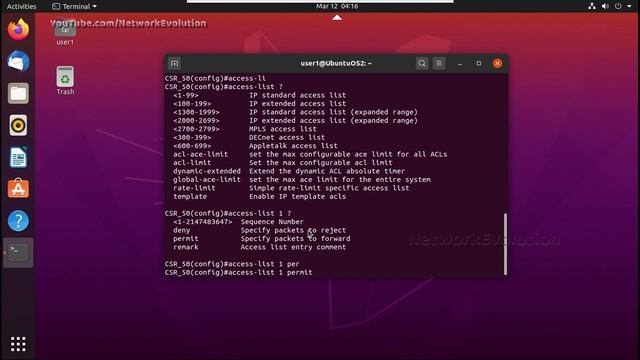The height and width of the screenshot is (360, 640).
Task: Click the 'access-list 1 permit' command line
Action: [x=238, y=272]
